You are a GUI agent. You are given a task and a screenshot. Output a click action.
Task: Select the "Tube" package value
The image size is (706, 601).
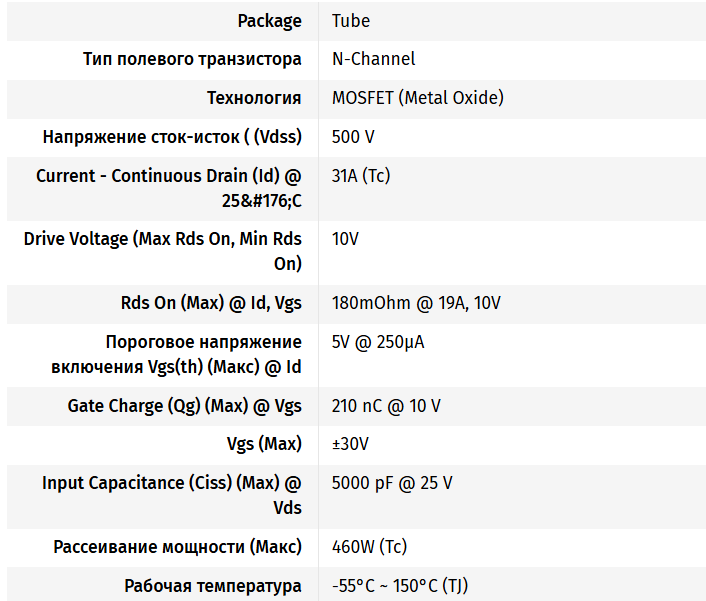pos(351,21)
